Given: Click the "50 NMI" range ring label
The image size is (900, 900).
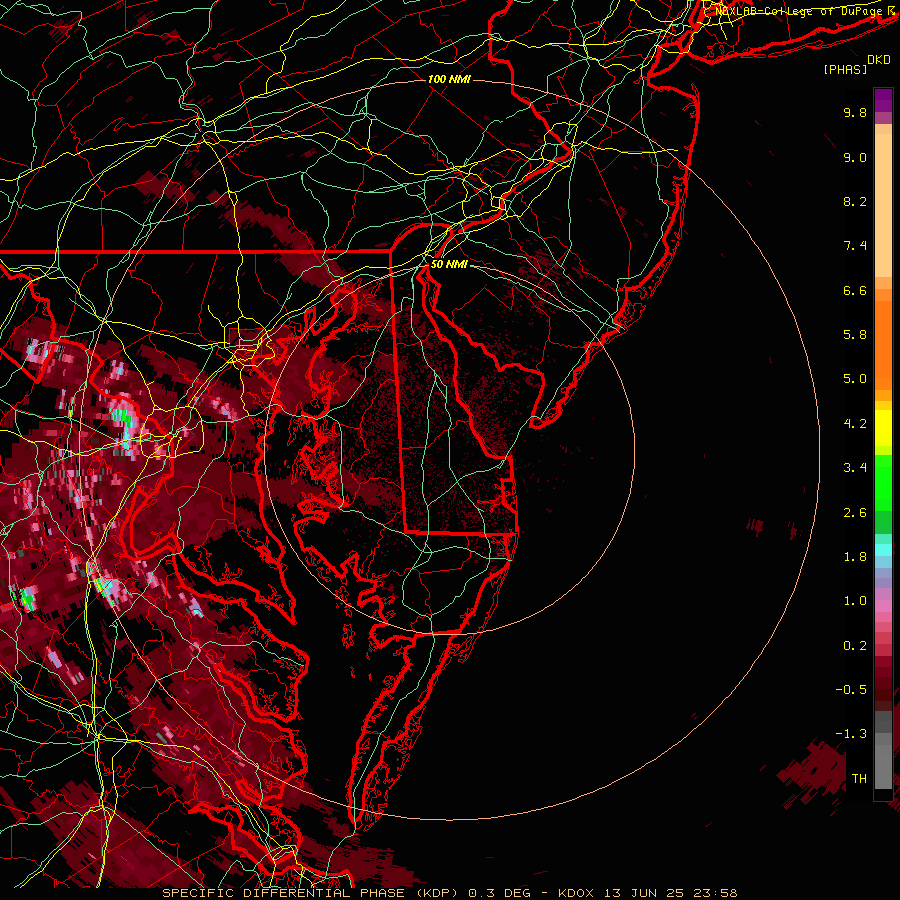Looking at the screenshot, I should pos(449,265).
